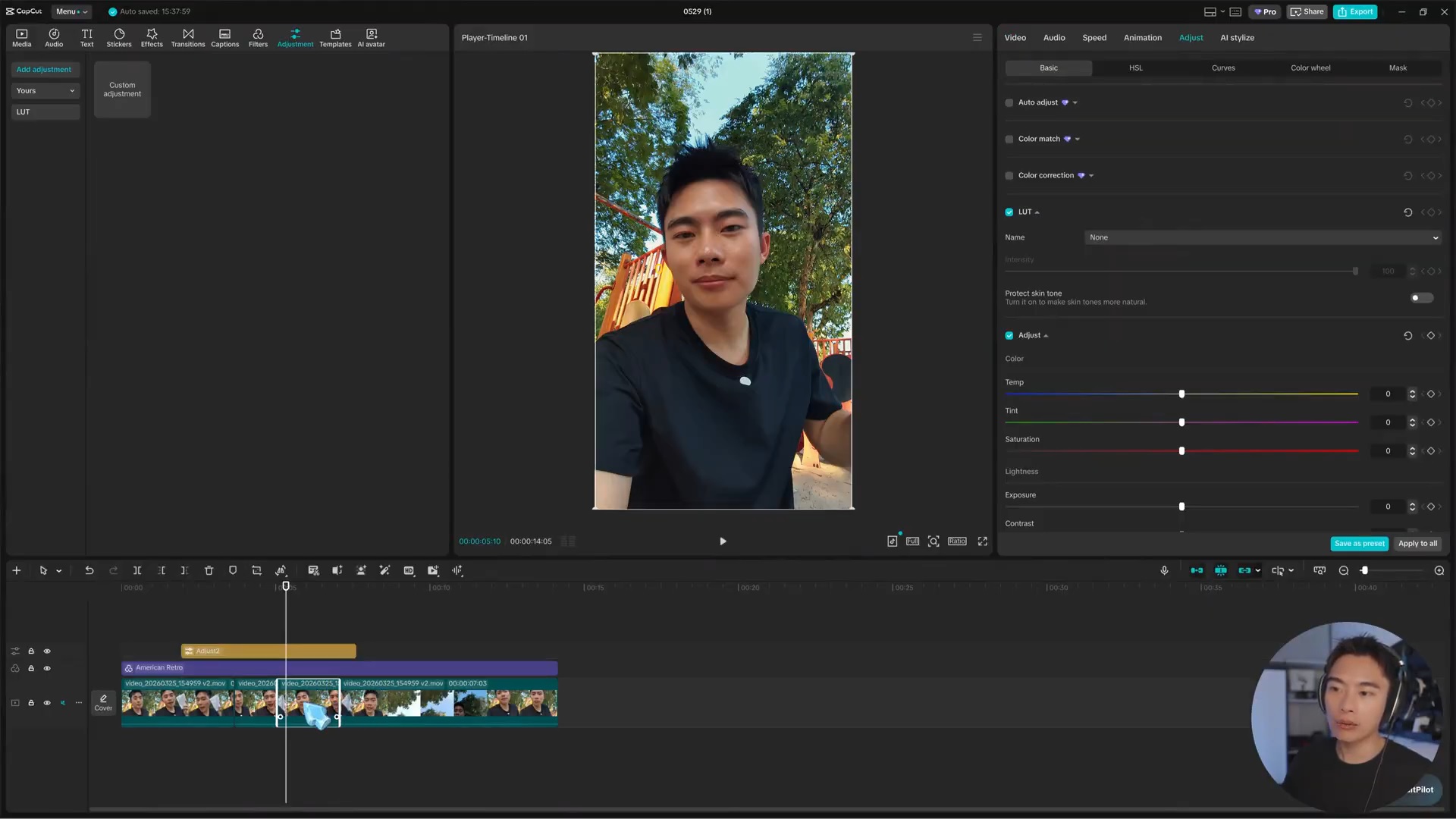The height and width of the screenshot is (819, 1456).
Task: Open the player panel hamburger menu
Action: 977,37
